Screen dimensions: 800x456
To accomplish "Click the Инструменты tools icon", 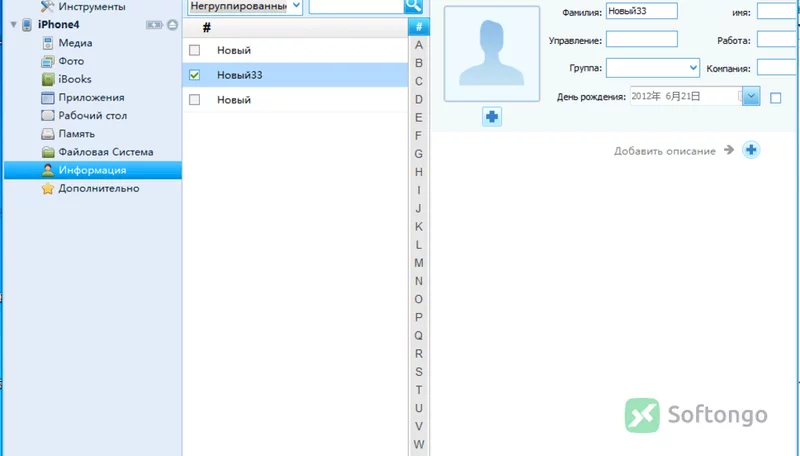I will (47, 7).
